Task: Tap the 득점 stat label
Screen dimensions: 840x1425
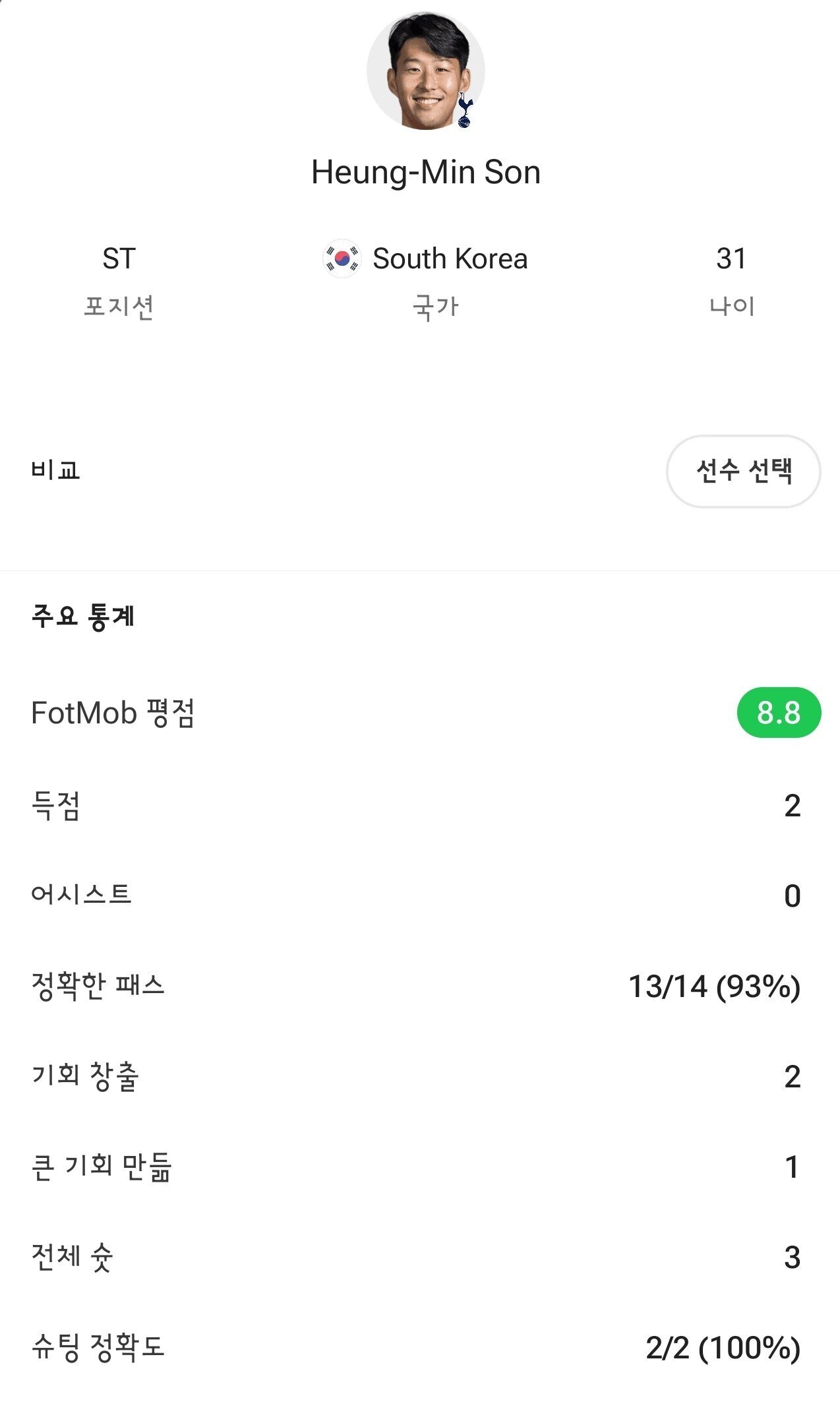Action: click(55, 805)
